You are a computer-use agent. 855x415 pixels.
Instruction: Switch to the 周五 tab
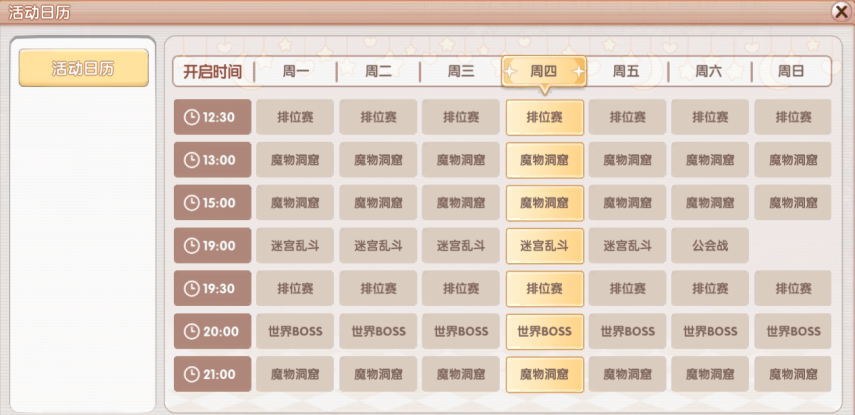click(626, 71)
